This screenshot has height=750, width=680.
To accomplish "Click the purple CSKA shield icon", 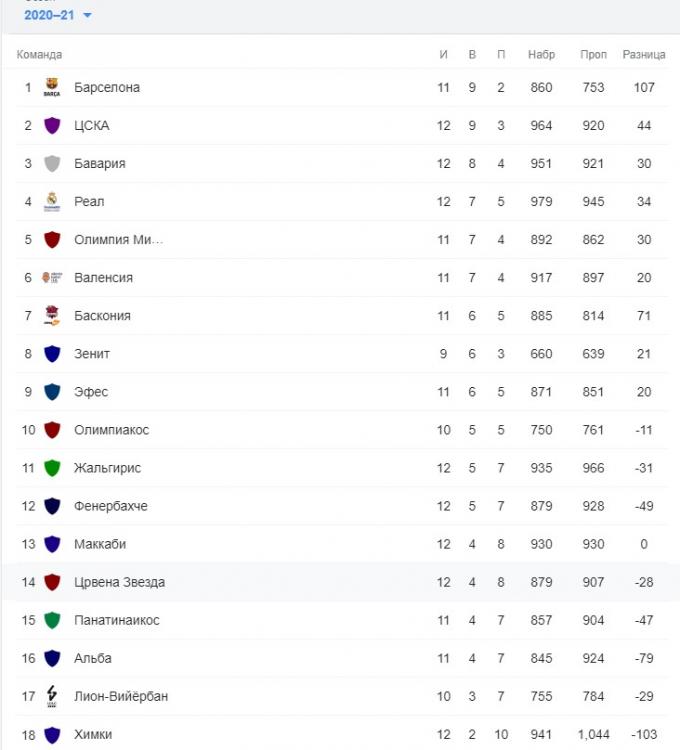I will pyautogui.click(x=52, y=125).
